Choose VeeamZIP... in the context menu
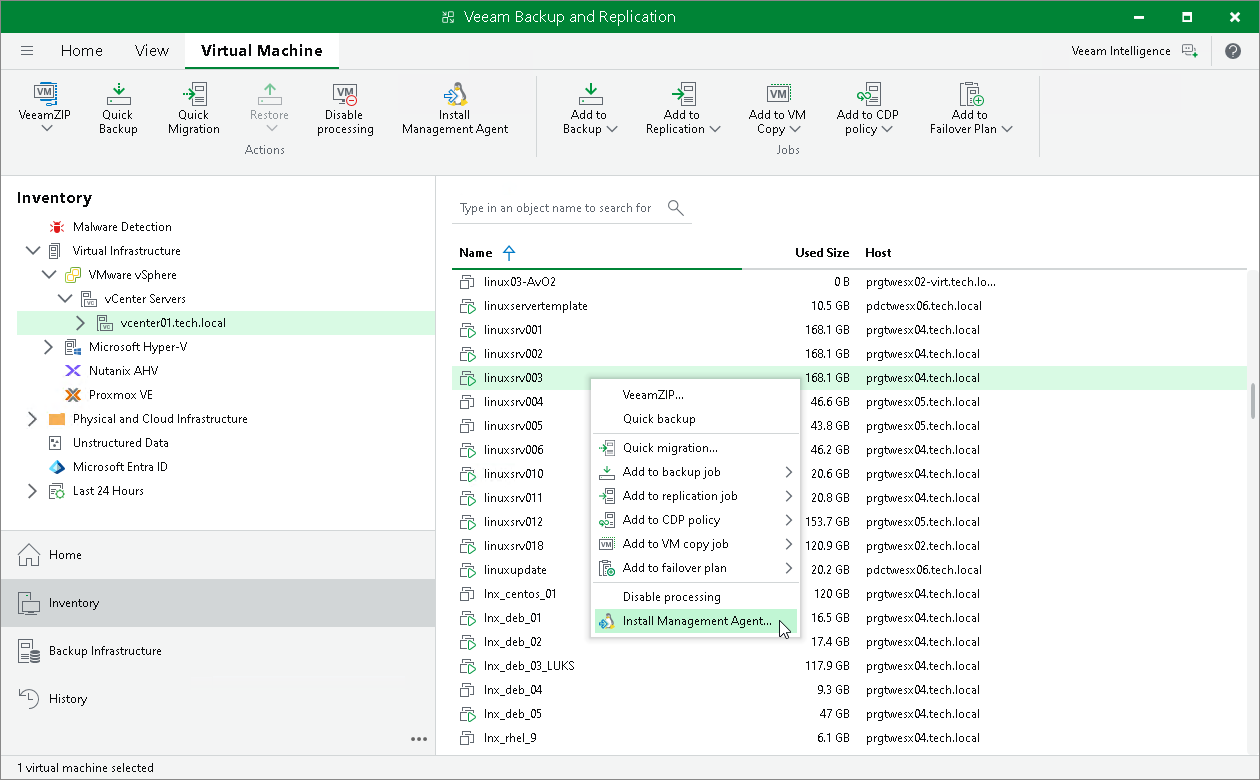 696,395
